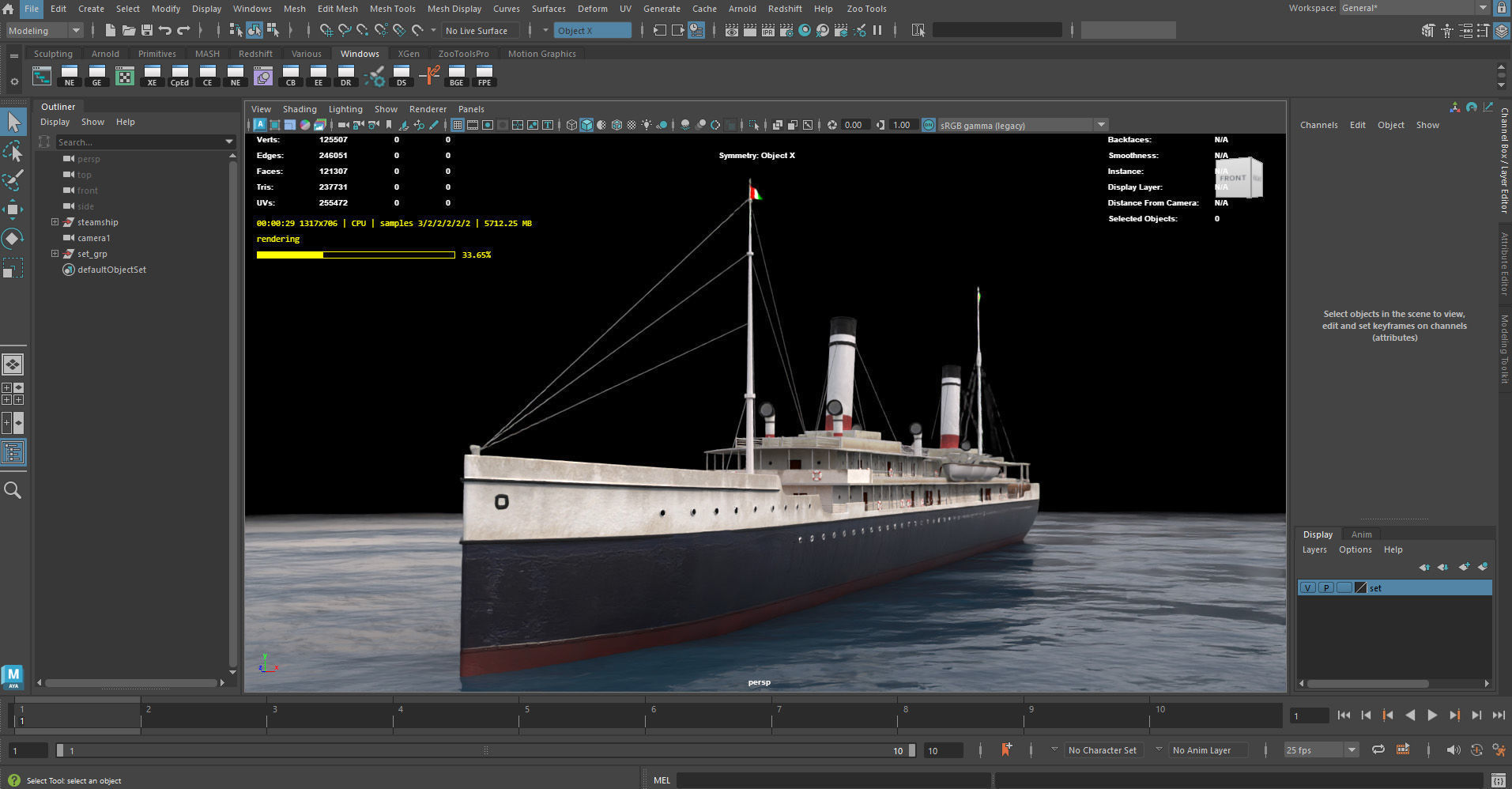Open the NE Node Editor shelf icon after the outliner icon

click(x=70, y=76)
